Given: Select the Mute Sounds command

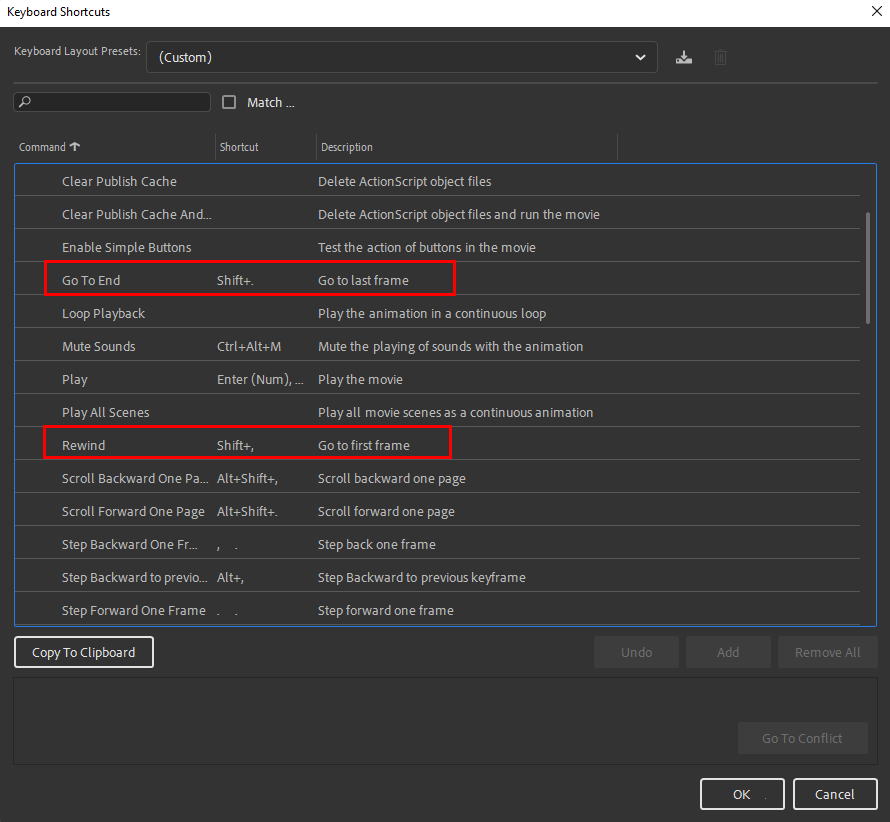Looking at the screenshot, I should point(150,346).
